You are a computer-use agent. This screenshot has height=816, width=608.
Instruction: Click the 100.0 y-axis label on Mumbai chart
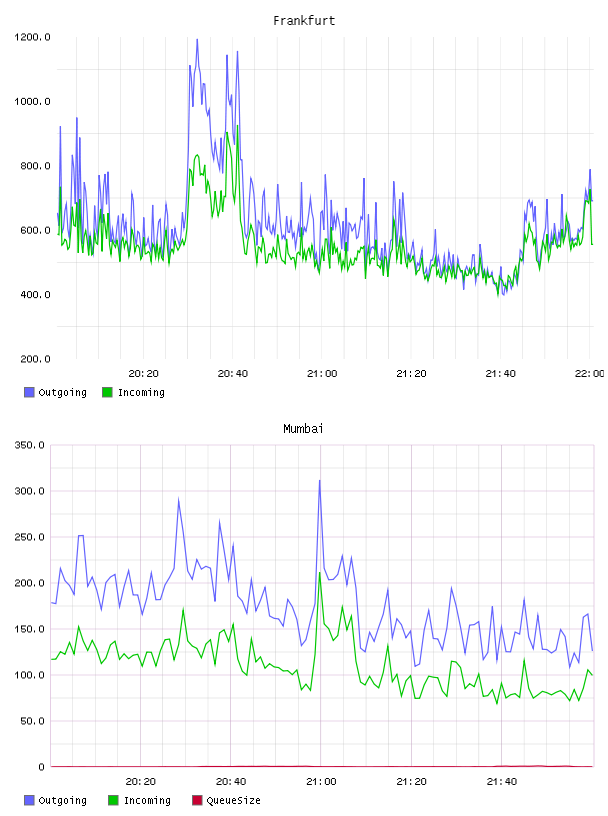pos(29,675)
